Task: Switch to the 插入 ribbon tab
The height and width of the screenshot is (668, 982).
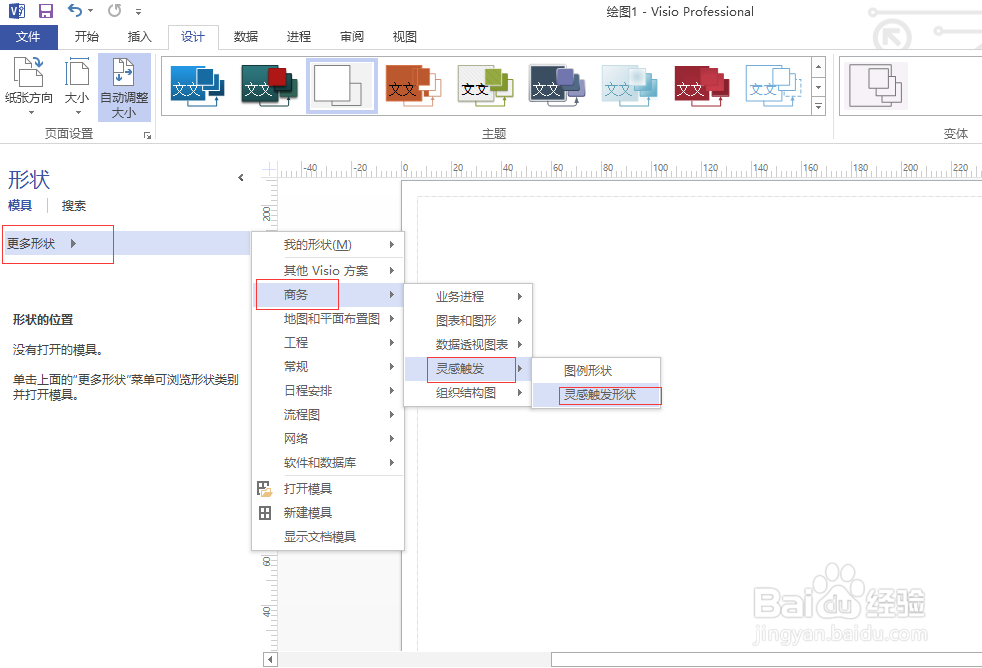Action: [139, 37]
